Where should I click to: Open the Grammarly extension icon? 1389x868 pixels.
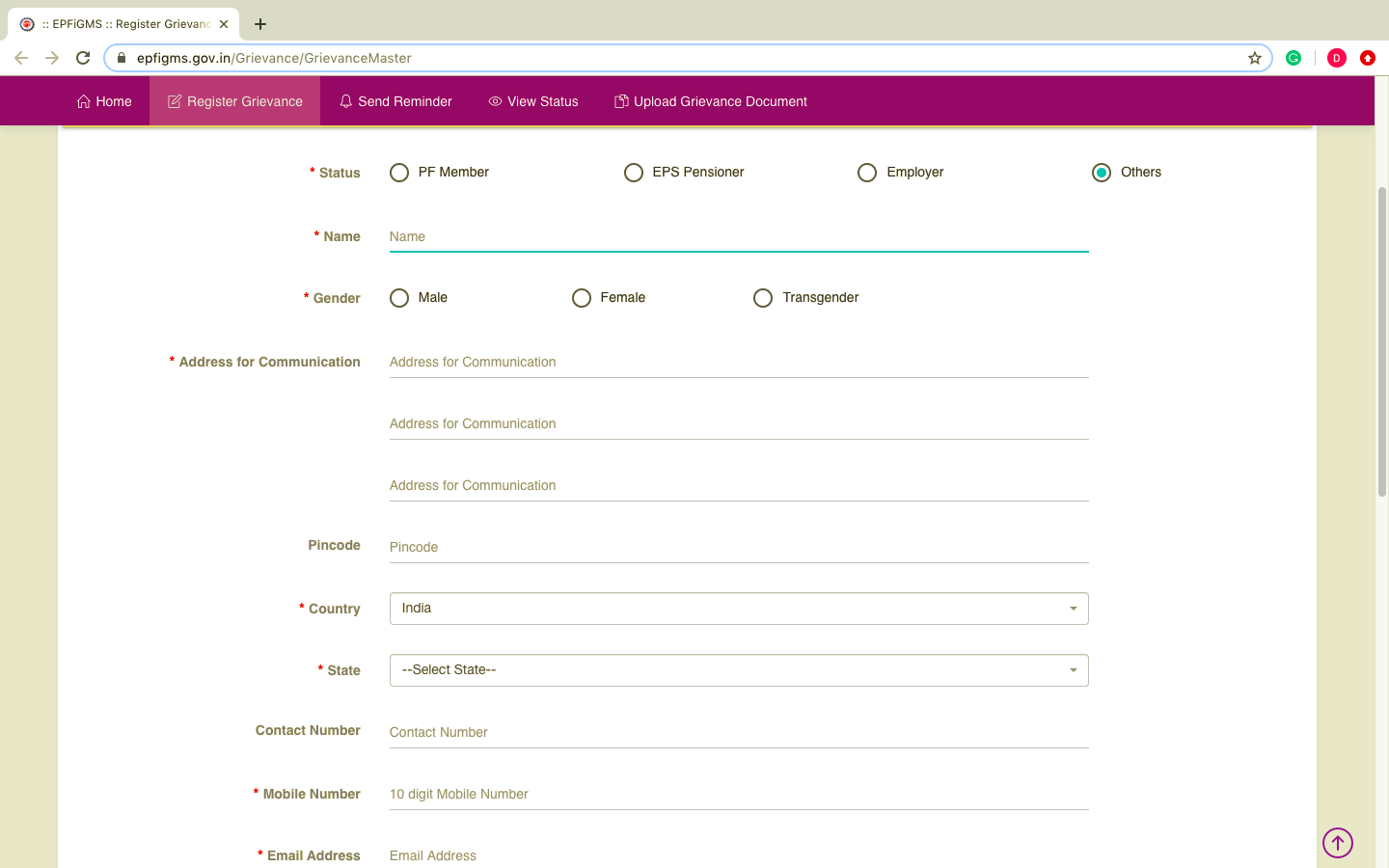1294,58
